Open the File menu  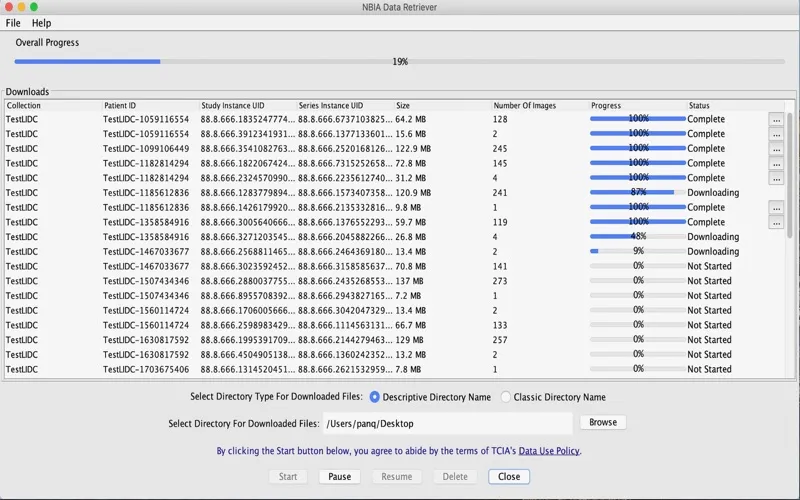(x=13, y=23)
